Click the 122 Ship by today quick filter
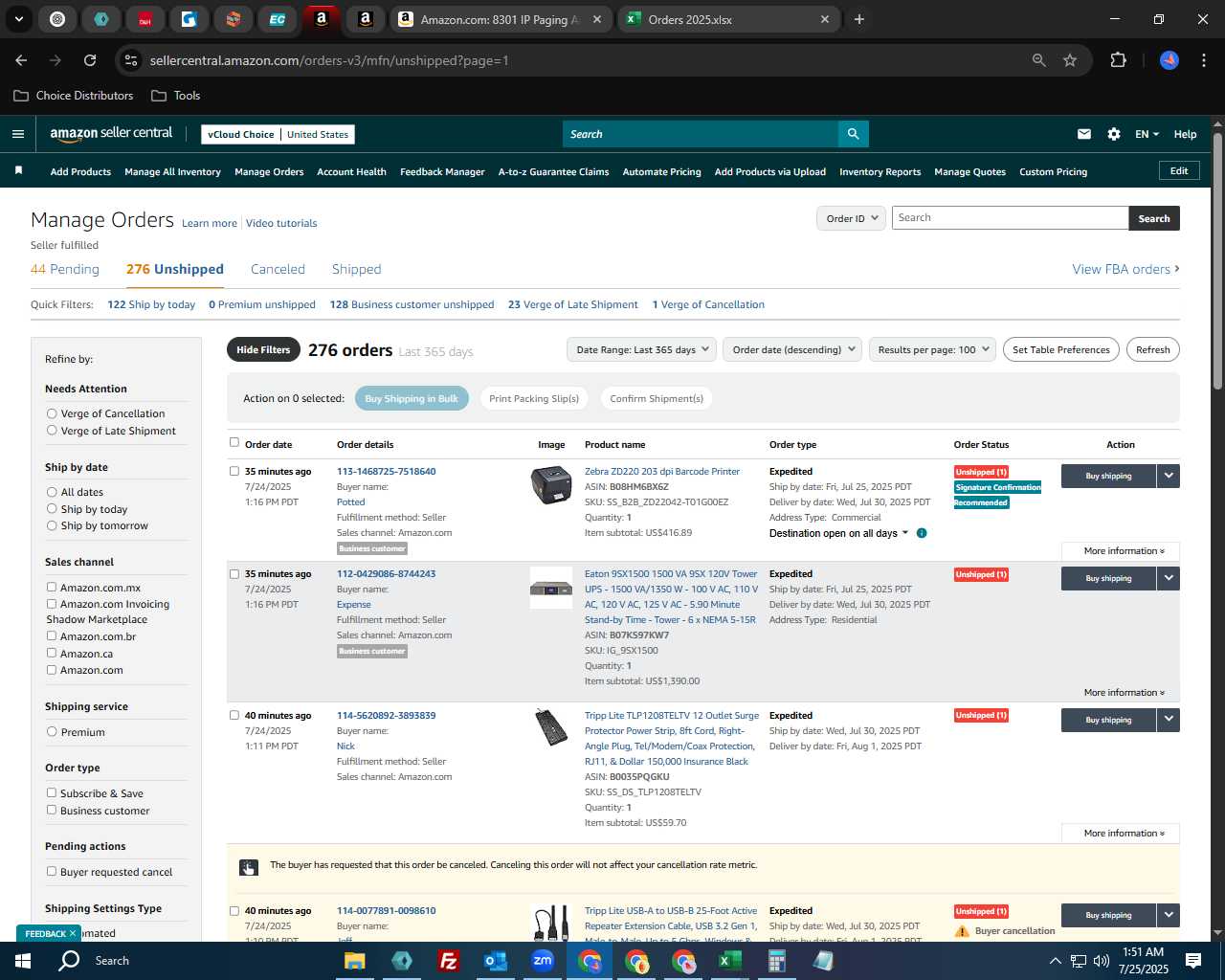The width and height of the screenshot is (1225, 980). click(151, 304)
